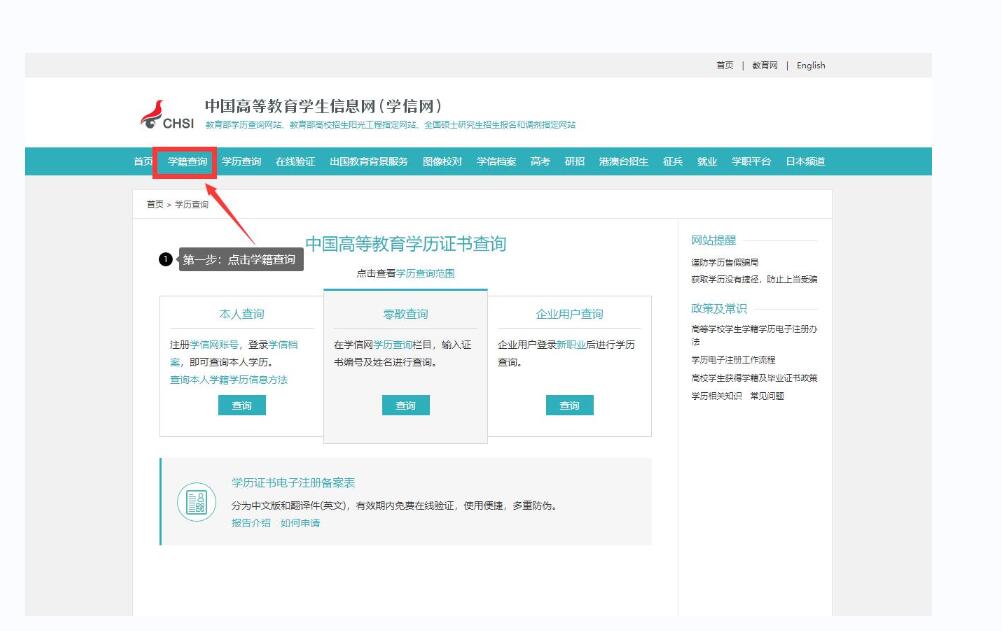Click the certificate record form icon
This screenshot has height=631, width=1002.
[196, 502]
